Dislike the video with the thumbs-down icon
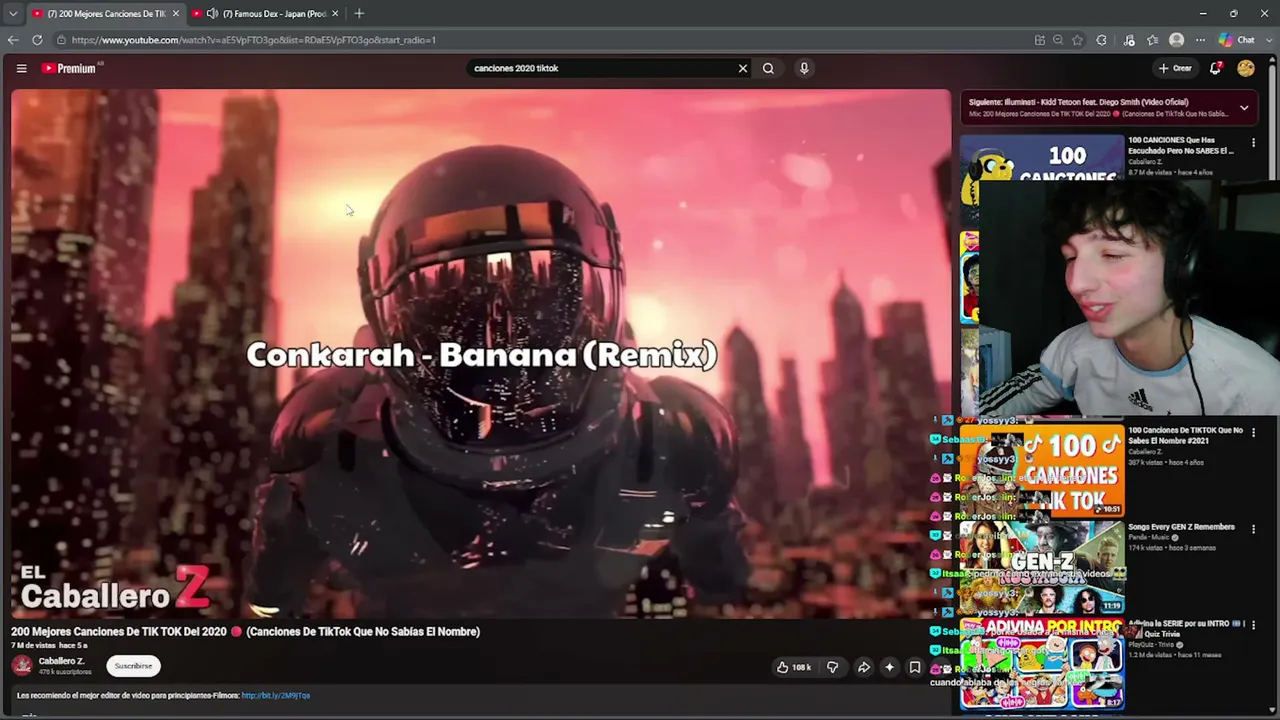Image resolution: width=1280 pixels, height=720 pixels. pyautogui.click(x=832, y=667)
